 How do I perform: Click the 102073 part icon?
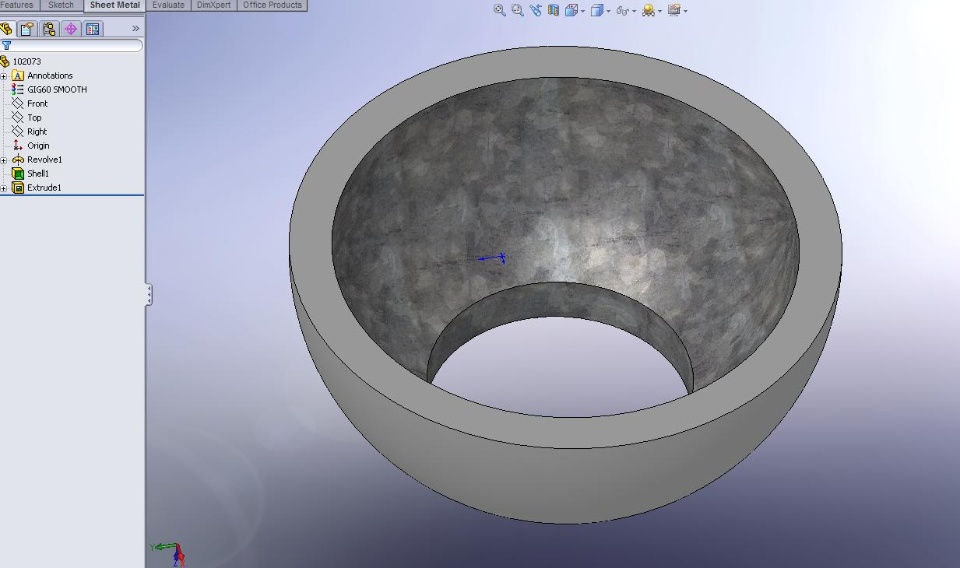click(x=5, y=61)
